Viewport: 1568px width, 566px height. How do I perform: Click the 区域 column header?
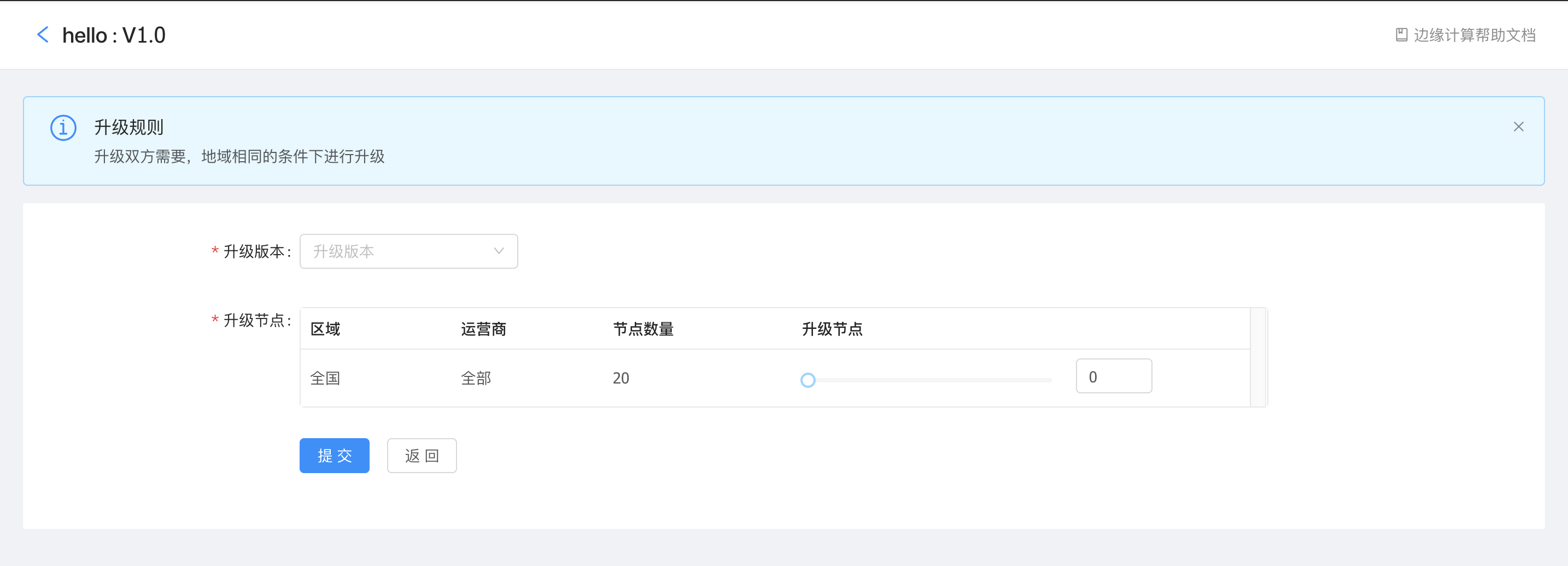[x=325, y=329]
